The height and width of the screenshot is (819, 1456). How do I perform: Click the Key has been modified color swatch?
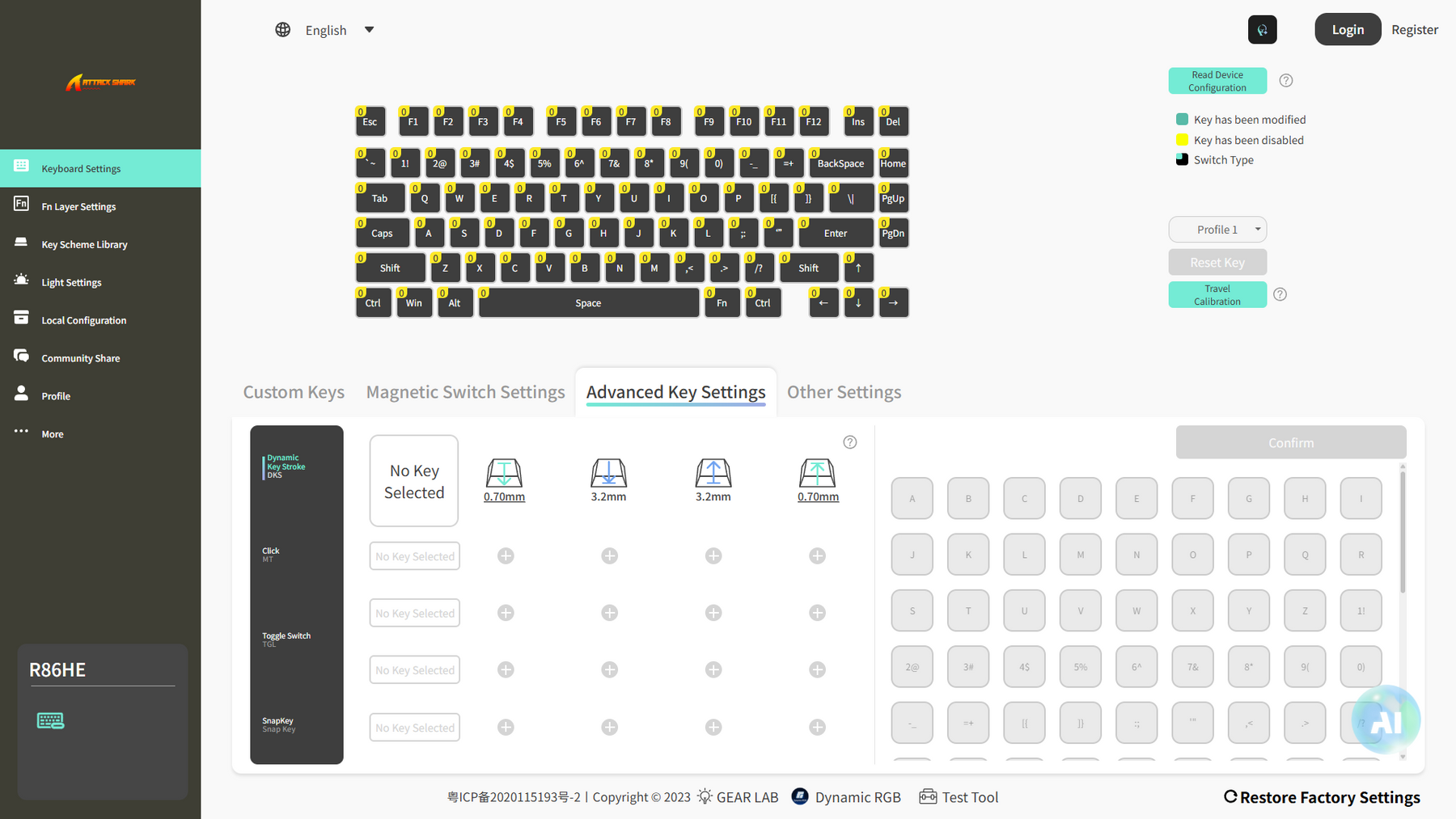pos(1182,120)
